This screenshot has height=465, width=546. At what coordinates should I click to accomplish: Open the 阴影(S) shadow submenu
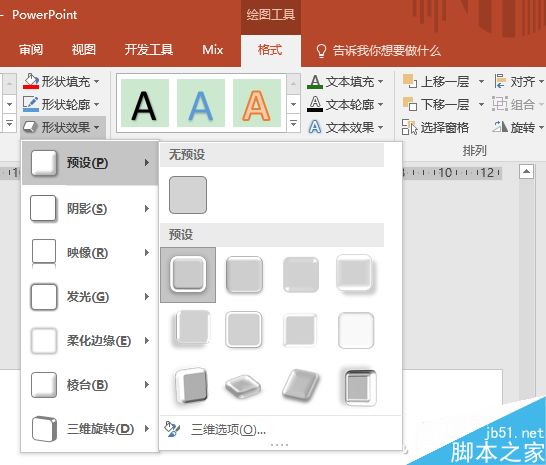[x=90, y=209]
